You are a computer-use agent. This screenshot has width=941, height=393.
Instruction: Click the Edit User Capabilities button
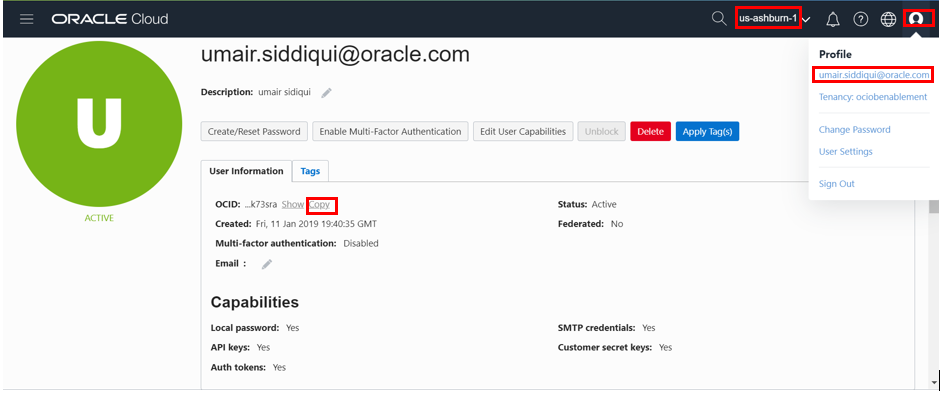point(523,131)
